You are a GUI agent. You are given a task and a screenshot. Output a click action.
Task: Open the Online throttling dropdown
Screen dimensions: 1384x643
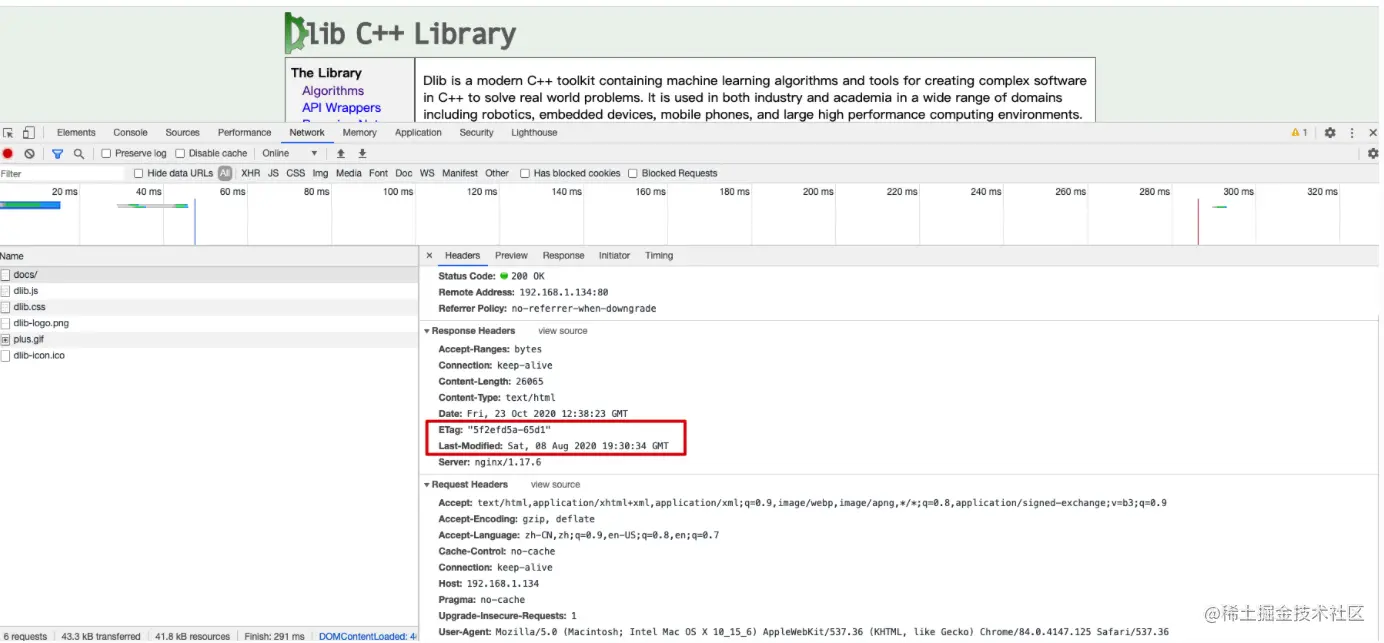click(x=290, y=154)
